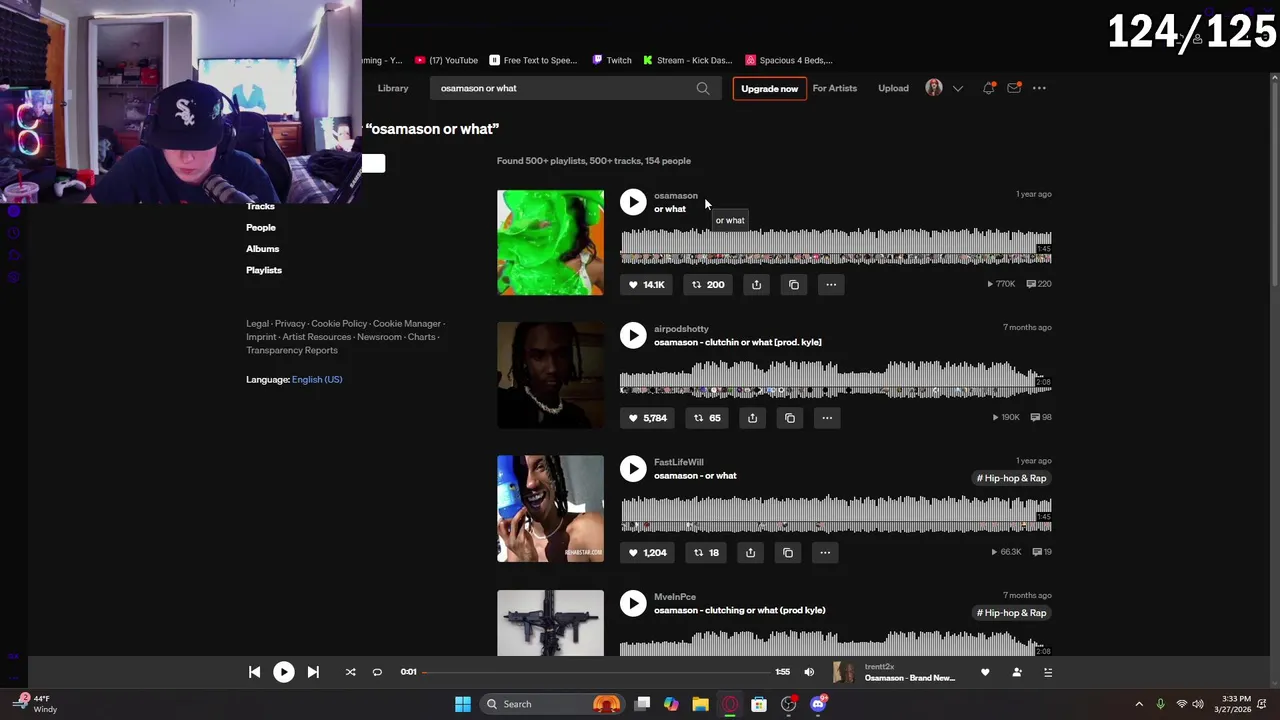Viewport: 1280px width, 720px height.
Task: Skip to next track in player bar
Action: click(x=313, y=672)
